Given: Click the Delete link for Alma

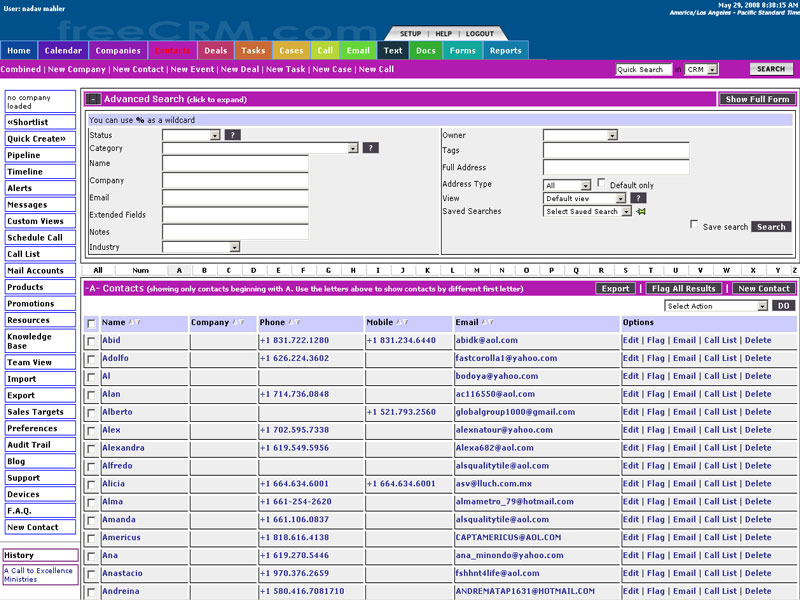Looking at the screenshot, I should pos(758,502).
